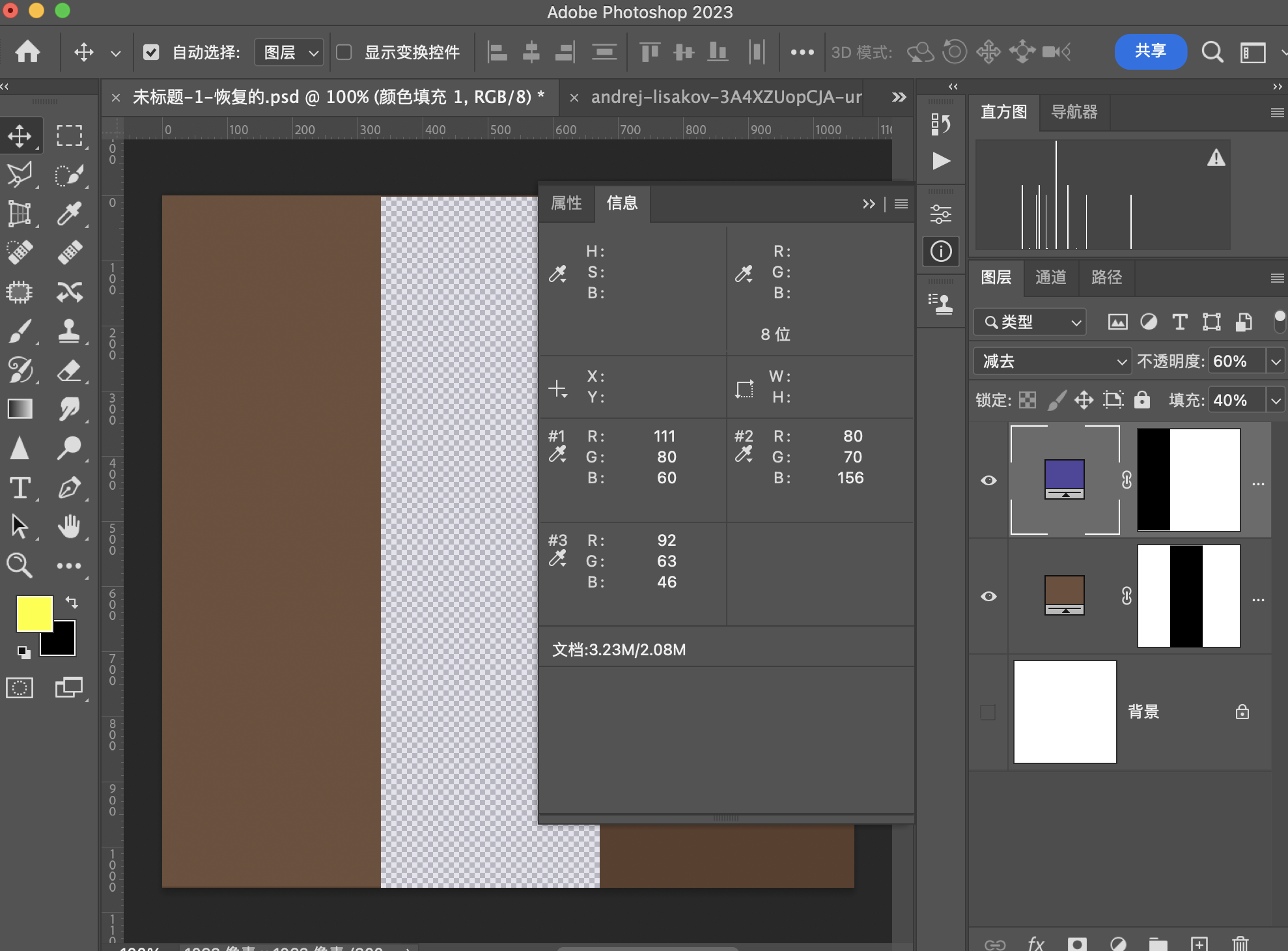Image resolution: width=1288 pixels, height=951 pixels.
Task: Switch to the 通道 tab
Action: [1051, 277]
